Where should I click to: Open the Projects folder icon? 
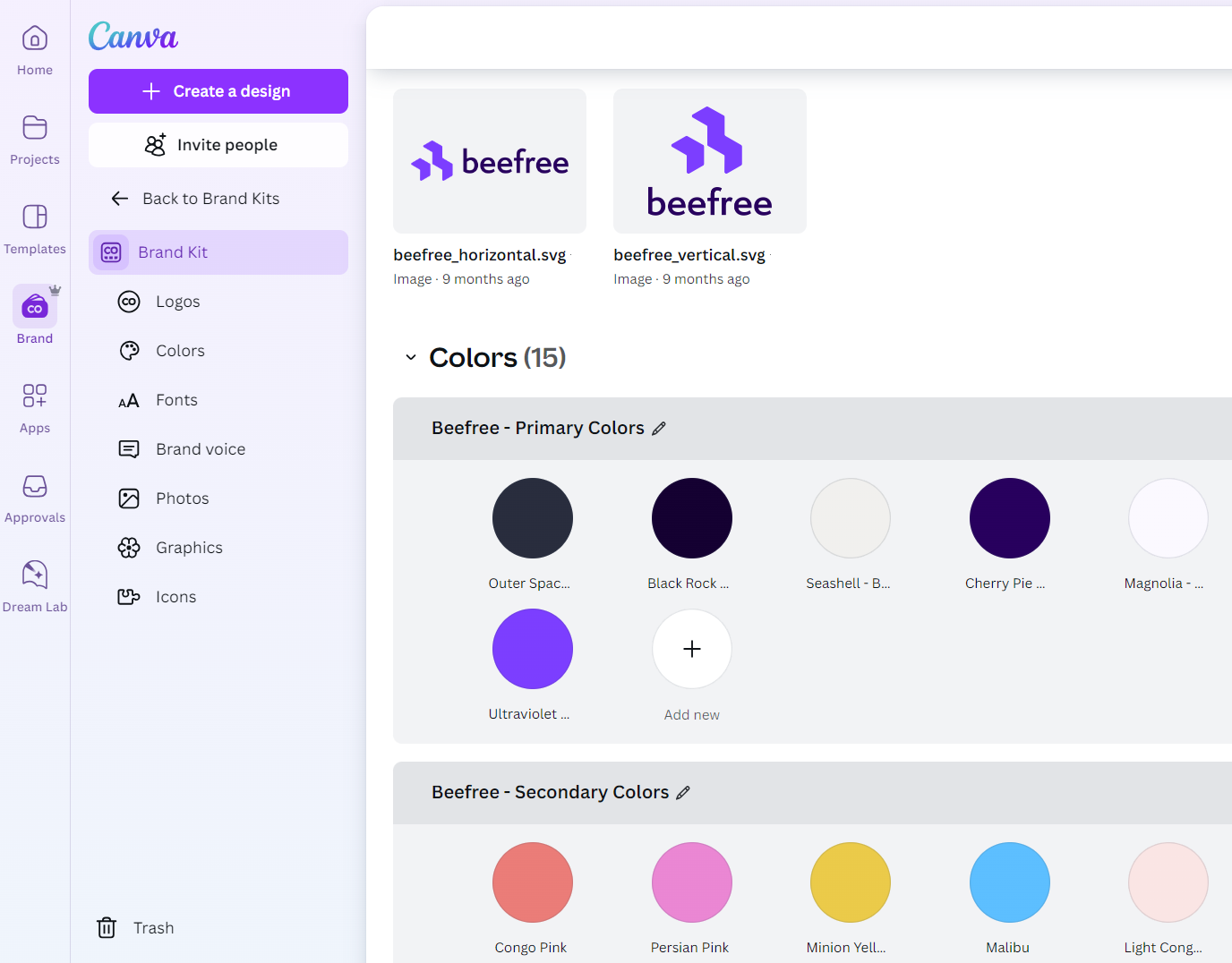(x=35, y=127)
